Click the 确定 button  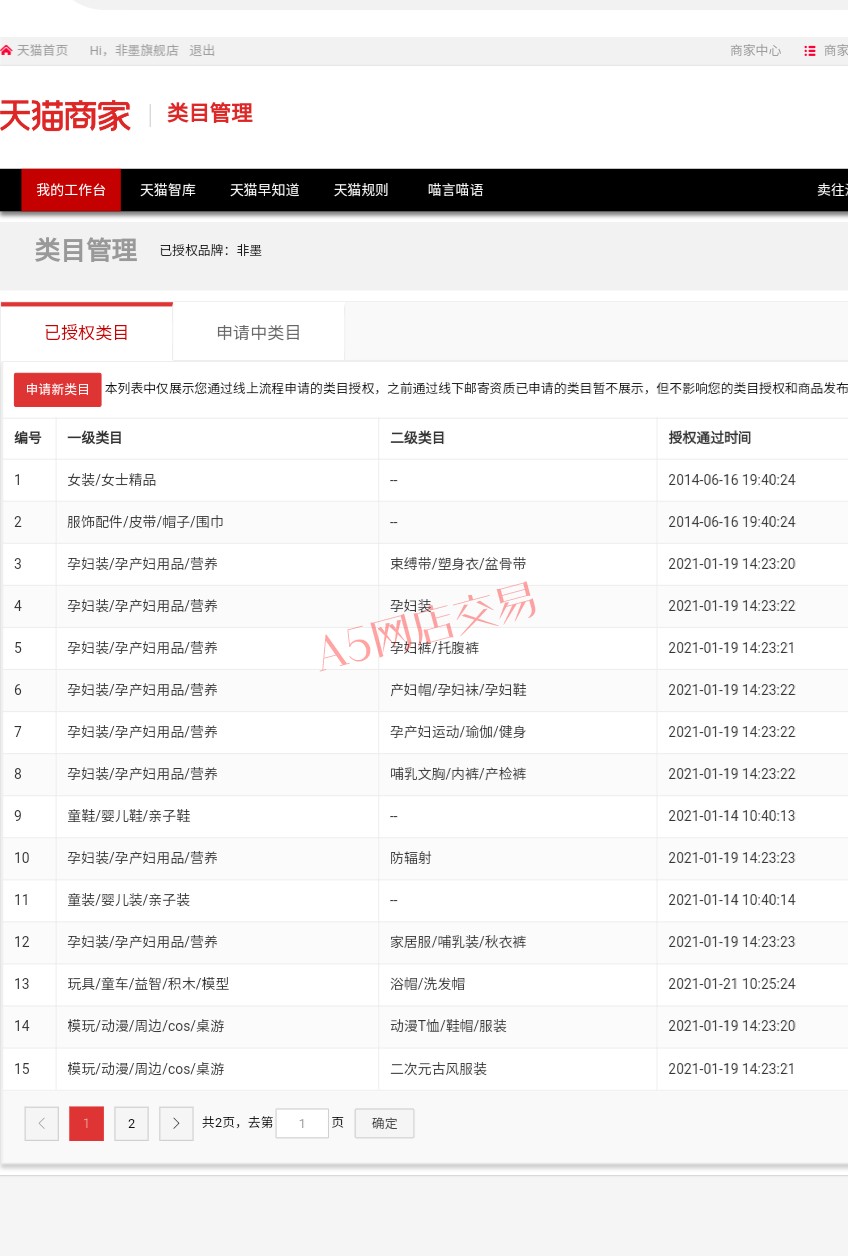coord(385,1123)
